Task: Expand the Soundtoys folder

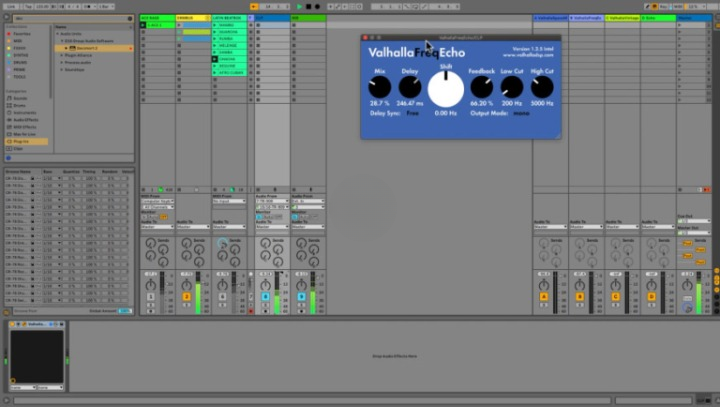Action: coord(62,70)
